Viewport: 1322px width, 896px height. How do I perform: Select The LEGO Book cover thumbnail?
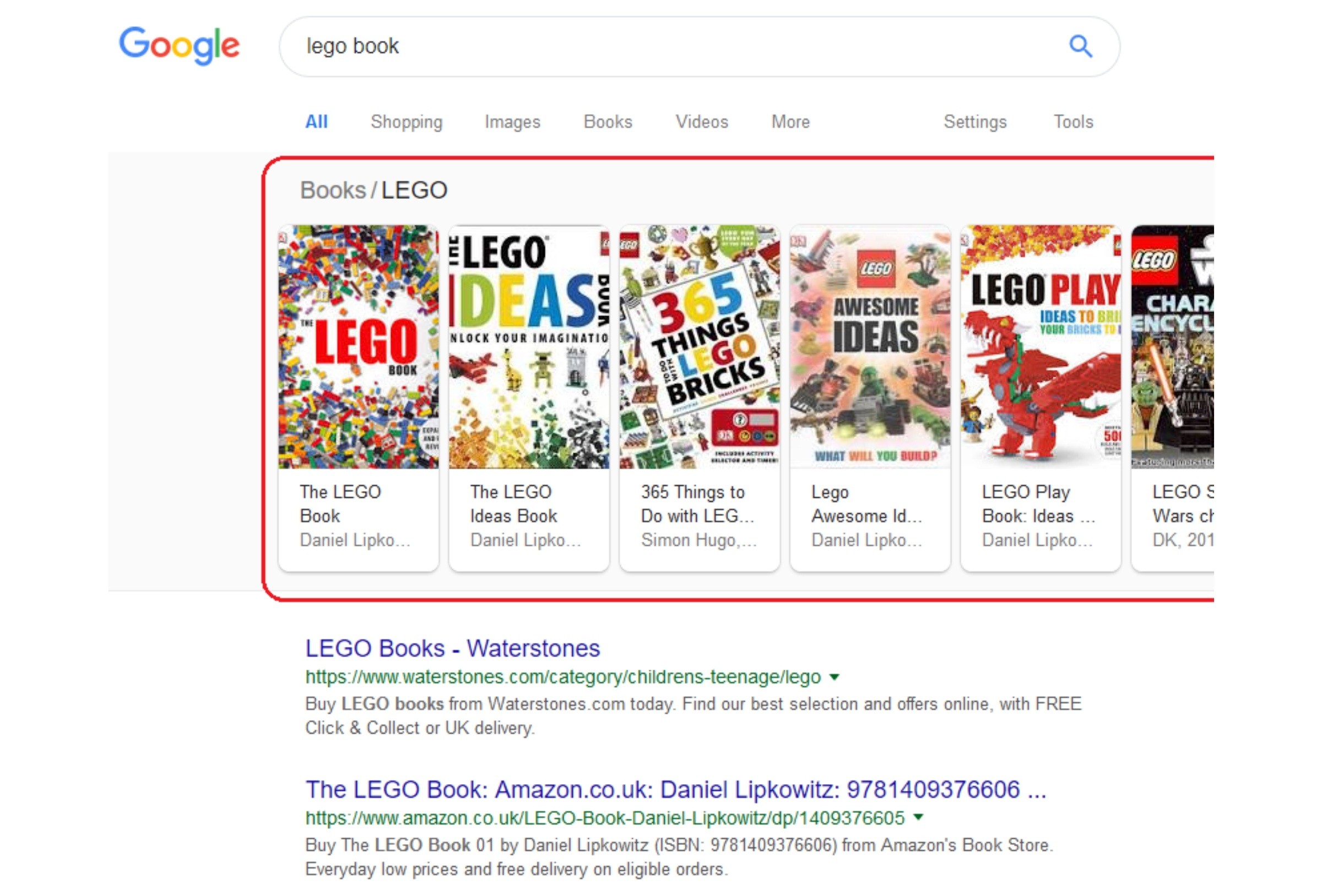359,347
